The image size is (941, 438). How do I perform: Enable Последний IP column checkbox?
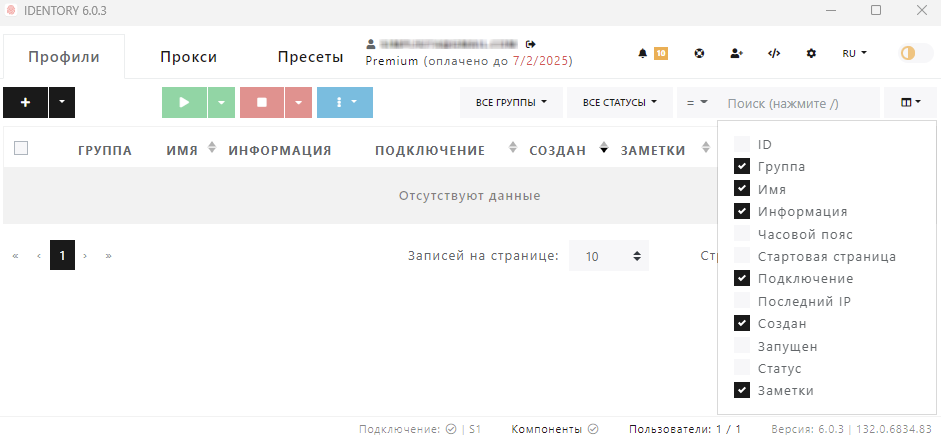742,301
